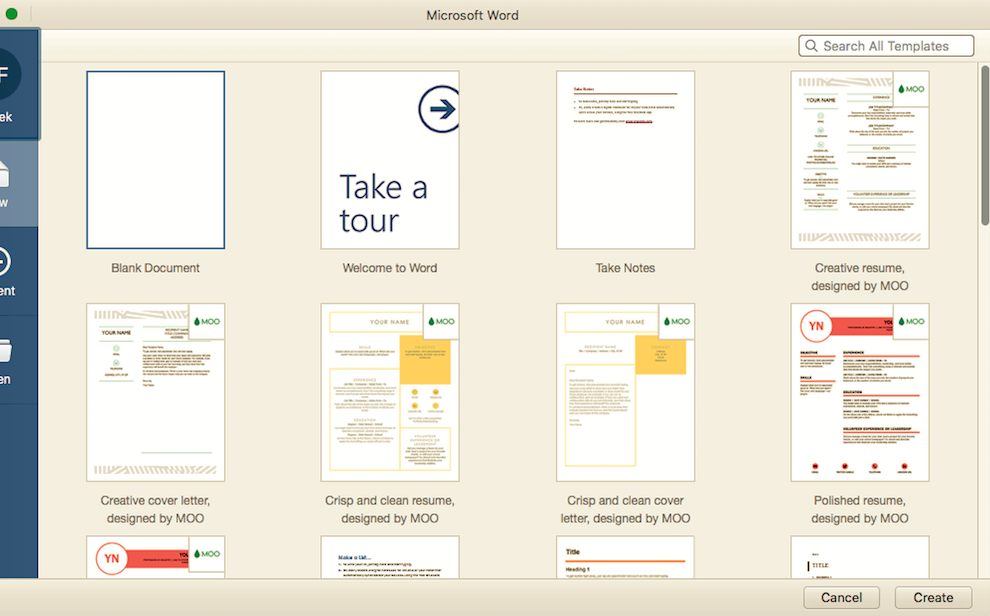Pick the bottom-row YN template below Creative cover letter
This screenshot has width=990, height=616.
click(x=155, y=557)
